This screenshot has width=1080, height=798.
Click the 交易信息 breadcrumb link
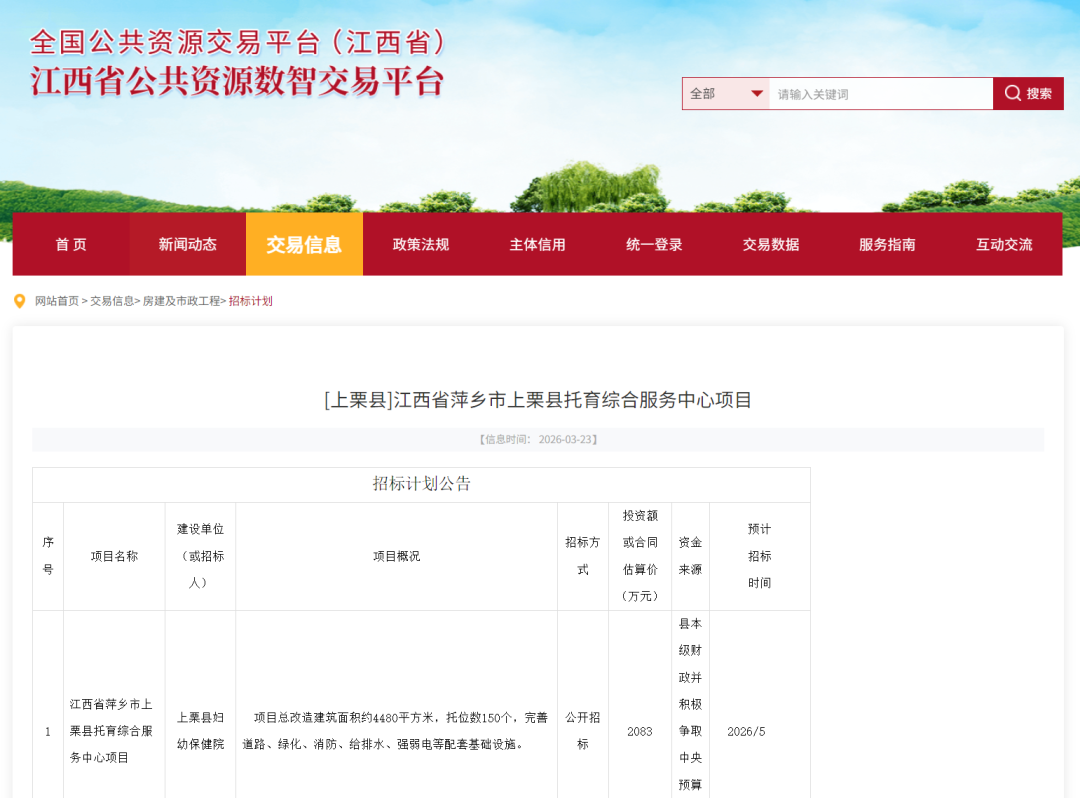(x=114, y=301)
